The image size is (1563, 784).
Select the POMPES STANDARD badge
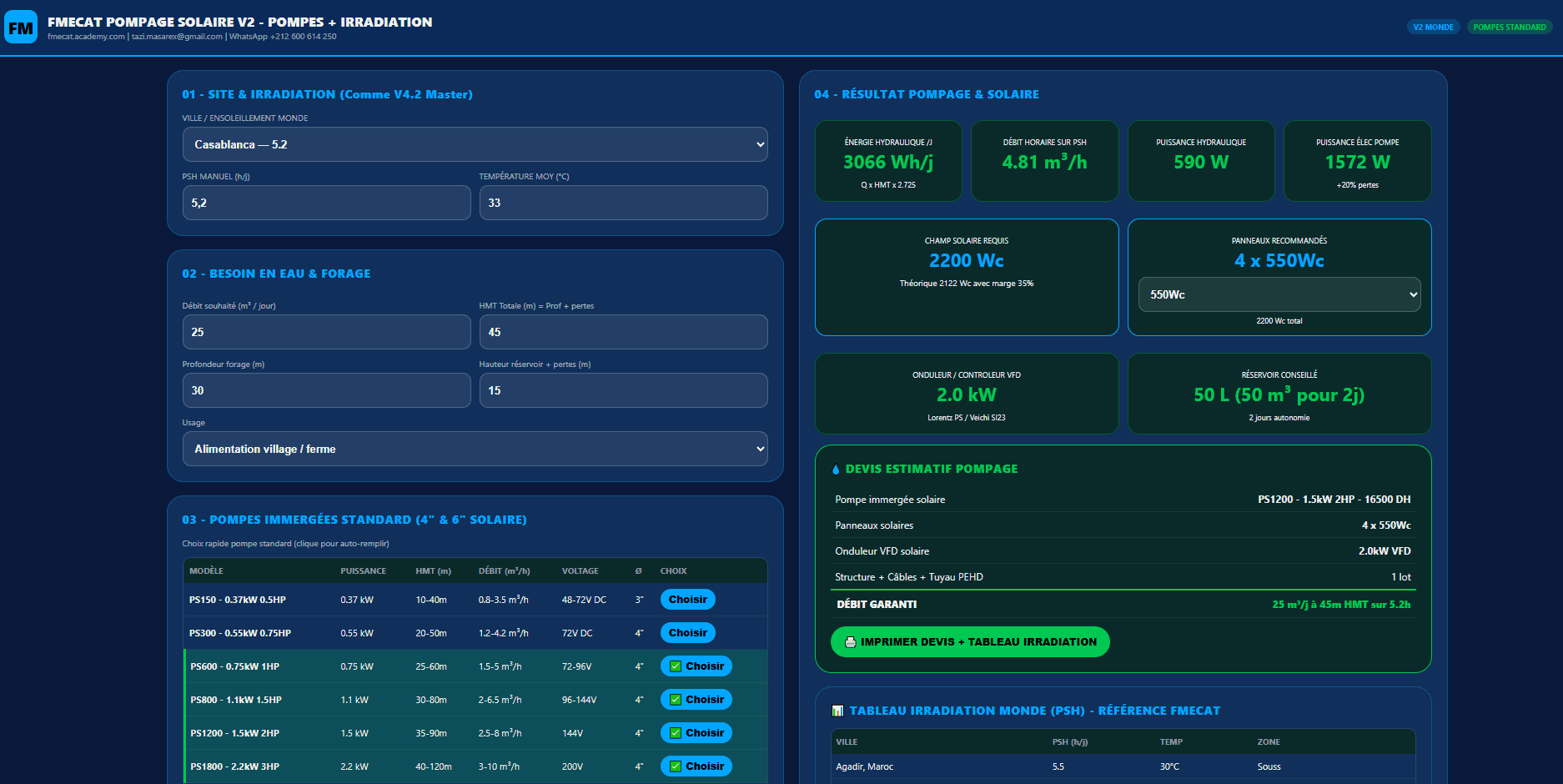(x=1510, y=28)
